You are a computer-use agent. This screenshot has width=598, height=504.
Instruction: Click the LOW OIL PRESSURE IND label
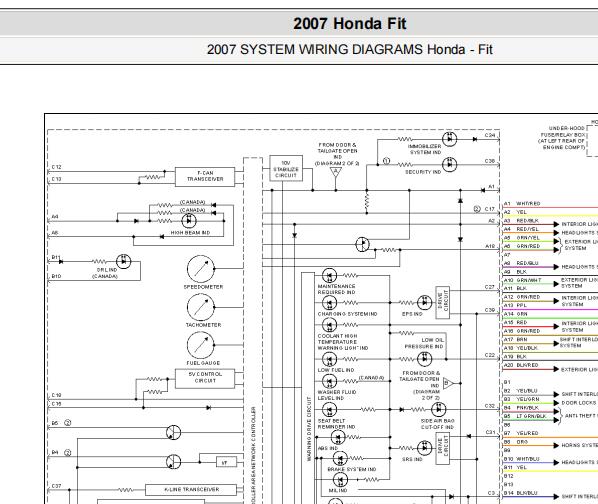pyautogui.click(x=424, y=343)
